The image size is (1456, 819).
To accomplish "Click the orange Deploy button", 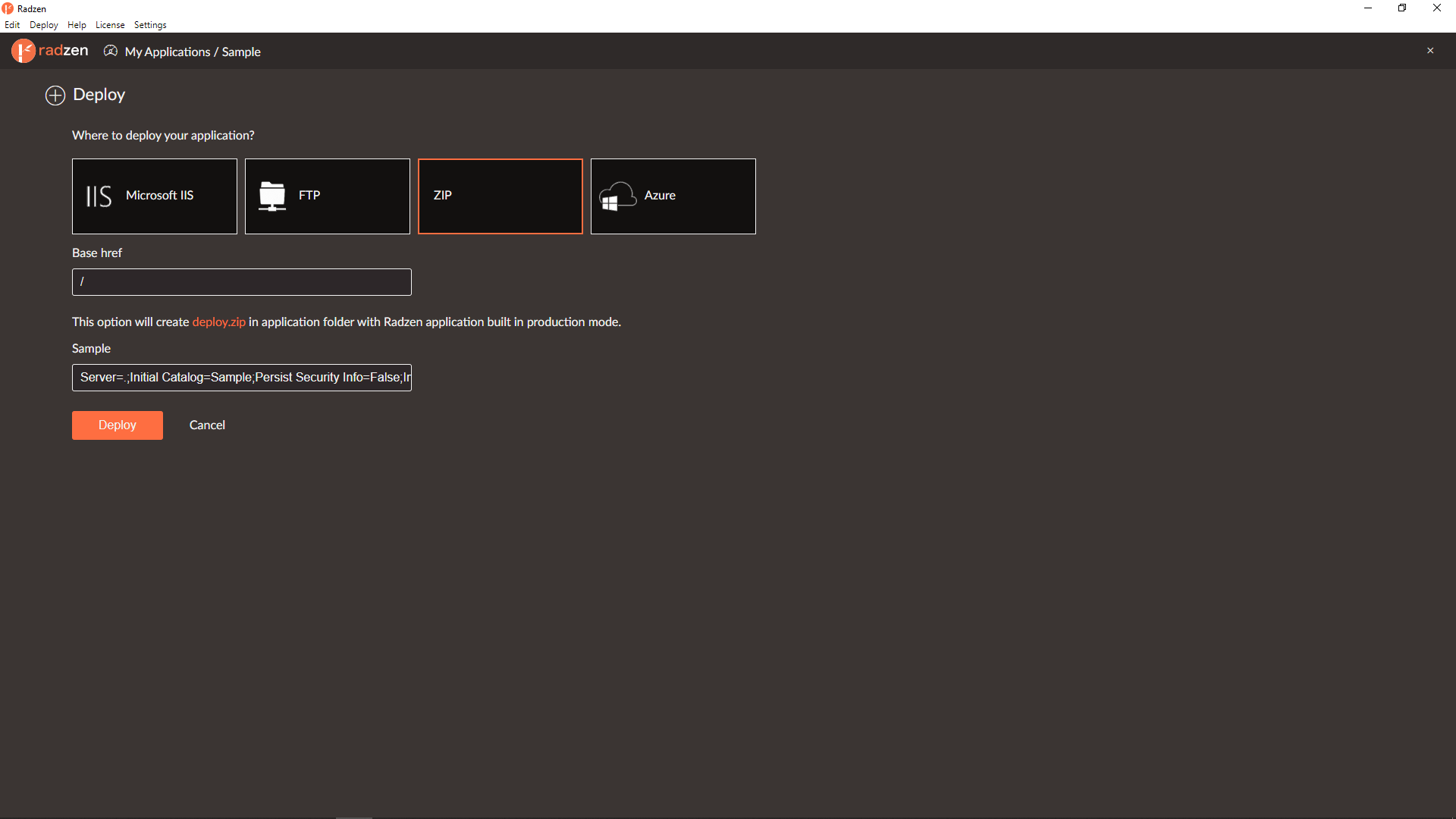I will 118,425.
